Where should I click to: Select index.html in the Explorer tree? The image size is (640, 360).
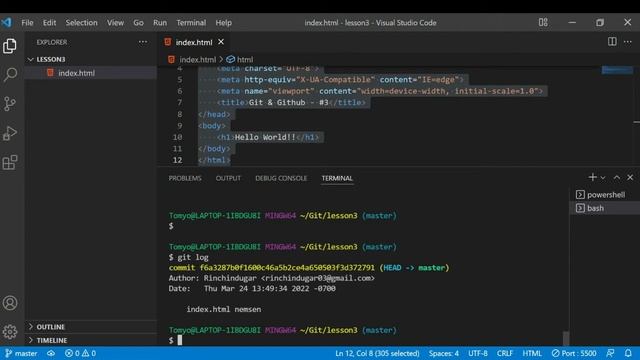pyautogui.click(x=91, y=73)
